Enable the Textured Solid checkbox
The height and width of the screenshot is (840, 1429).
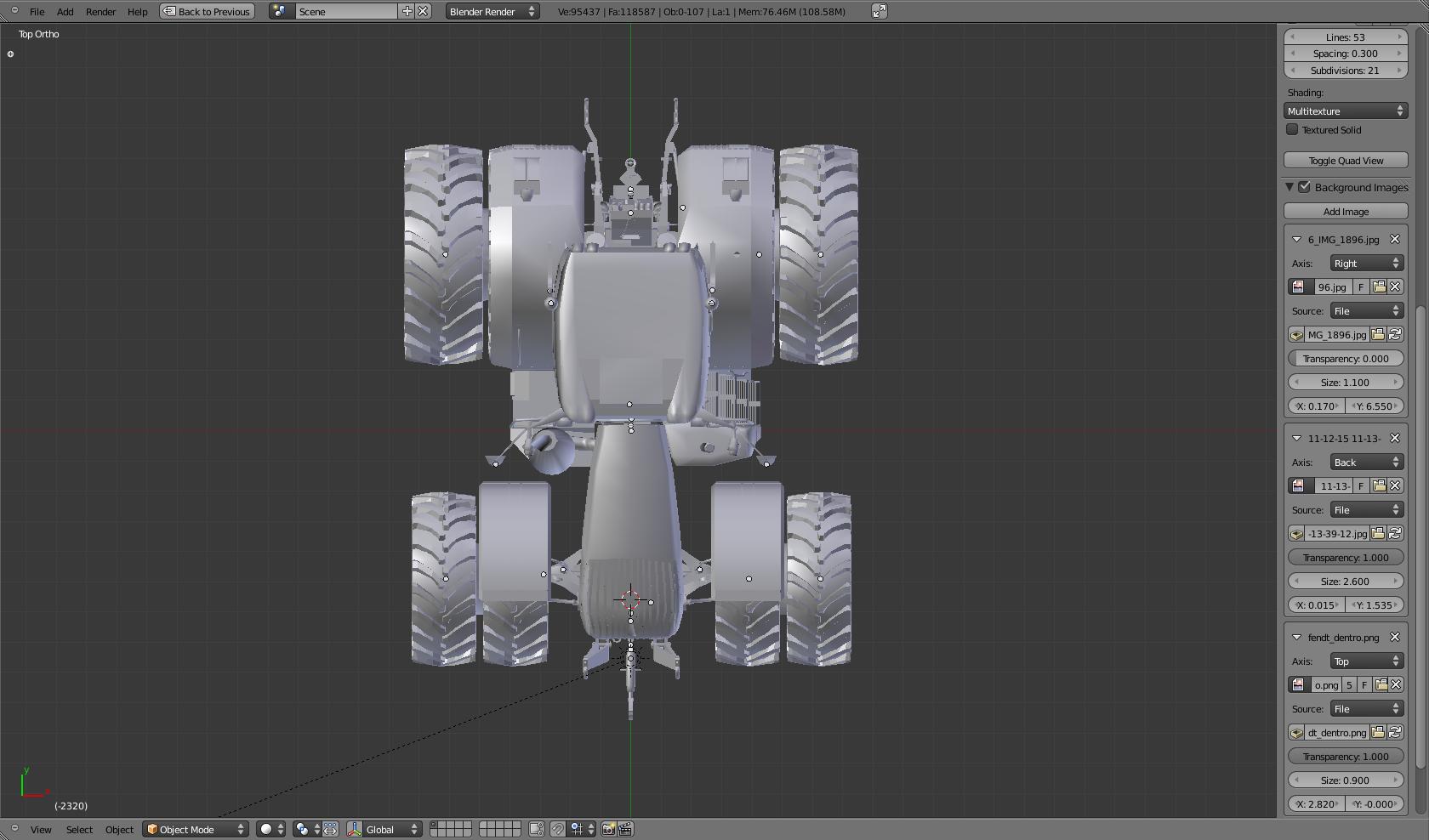(1292, 129)
